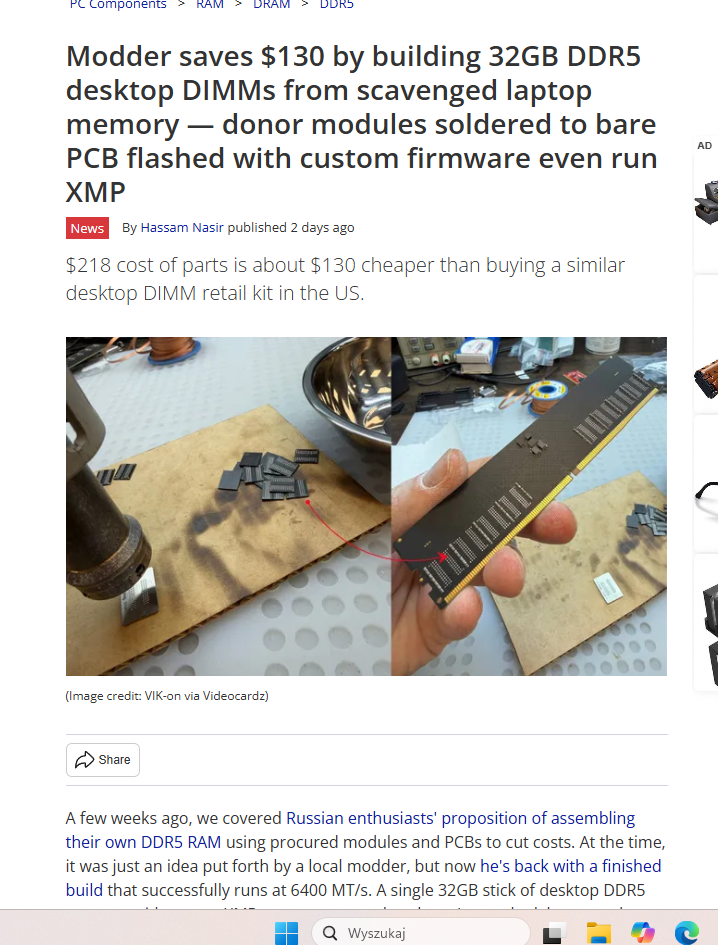This screenshot has height=945, width=718.
Task: Go to PC Components breadcrumb
Action: (x=118, y=5)
